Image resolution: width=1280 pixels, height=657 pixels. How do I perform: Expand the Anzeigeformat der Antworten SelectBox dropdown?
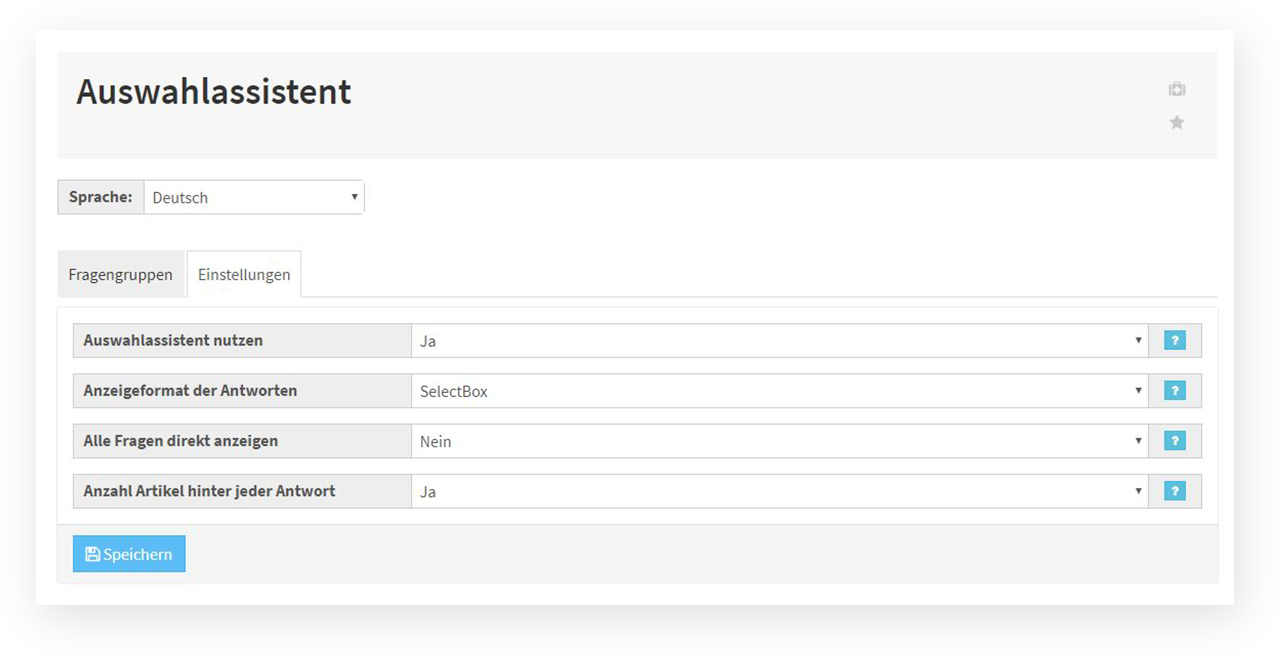tap(780, 391)
